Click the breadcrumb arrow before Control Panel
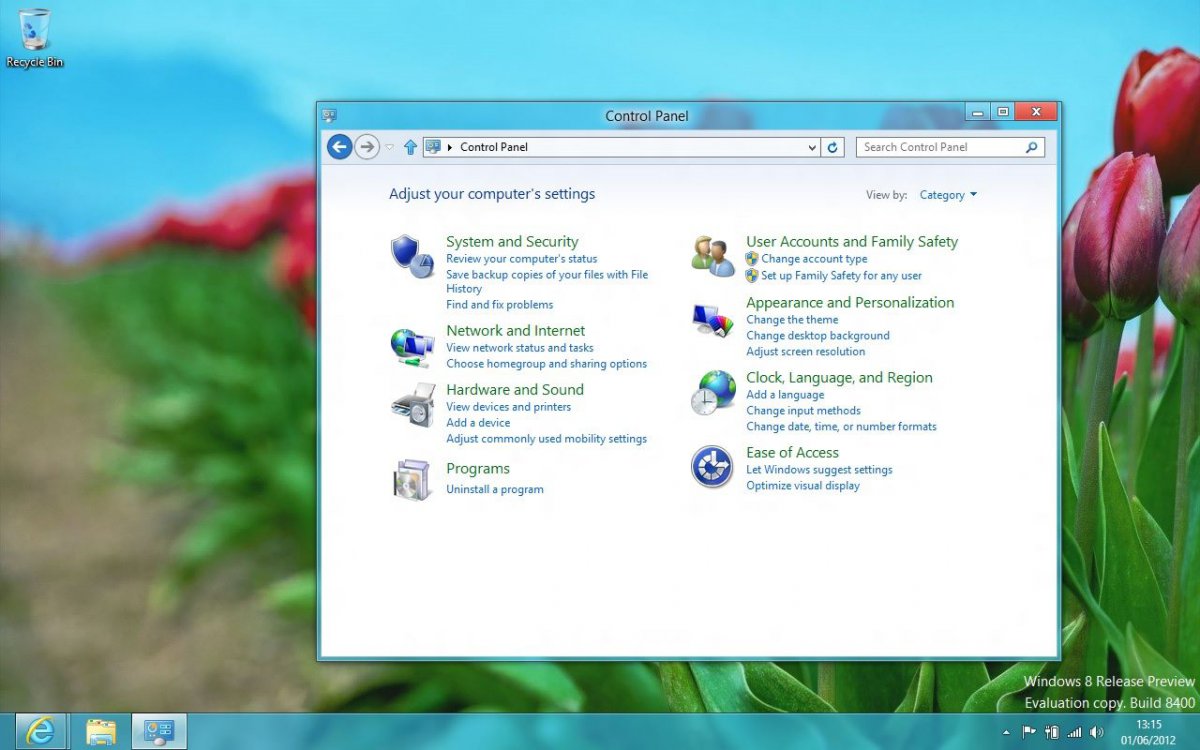Screen dimensions: 1200x750 coord(450,147)
